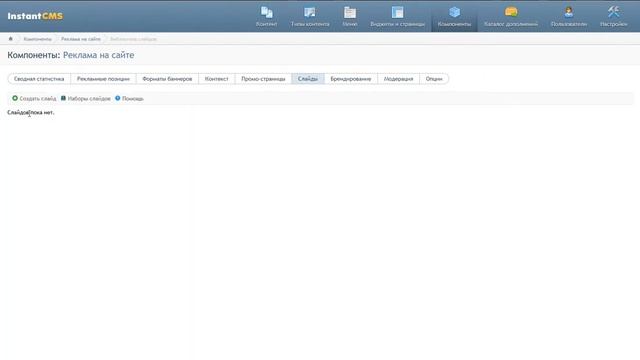Switch to the Брендирование tab
Screen dimensions: 640x360
tap(351, 79)
